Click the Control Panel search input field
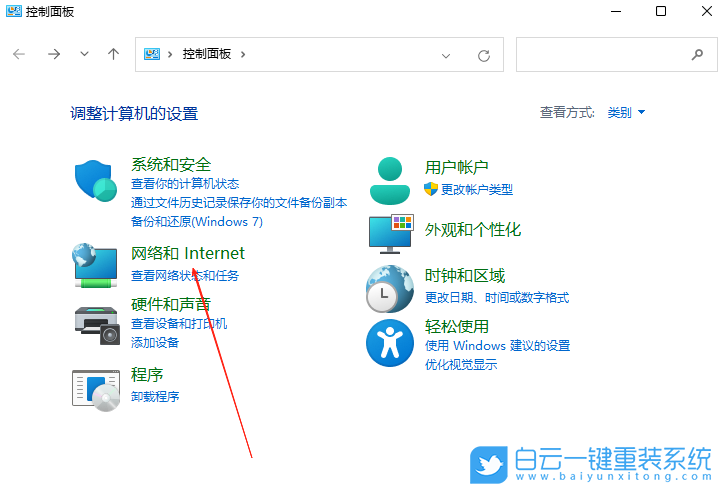This screenshot has width=723, height=489. click(x=616, y=55)
